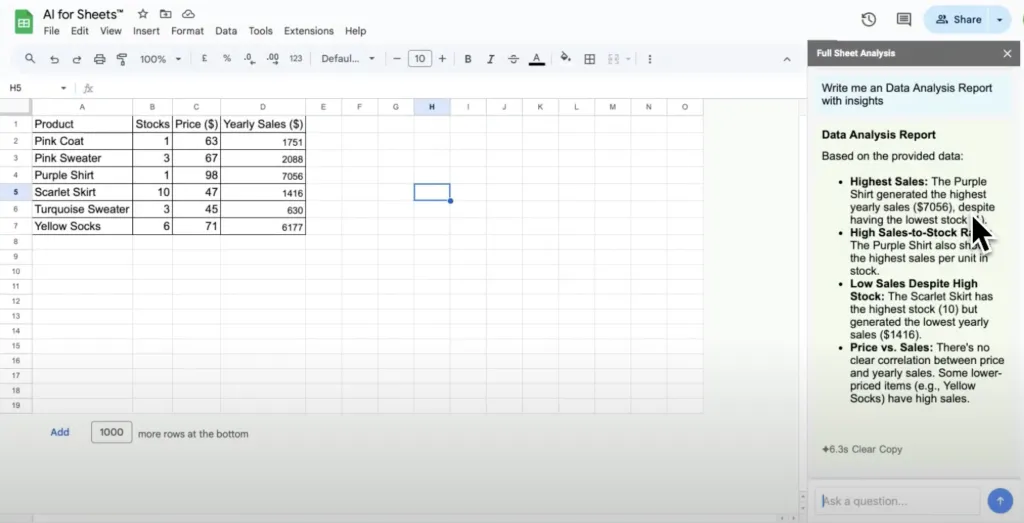Open version history clock icon
Viewport: 1024px width, 523px height.
tap(868, 19)
